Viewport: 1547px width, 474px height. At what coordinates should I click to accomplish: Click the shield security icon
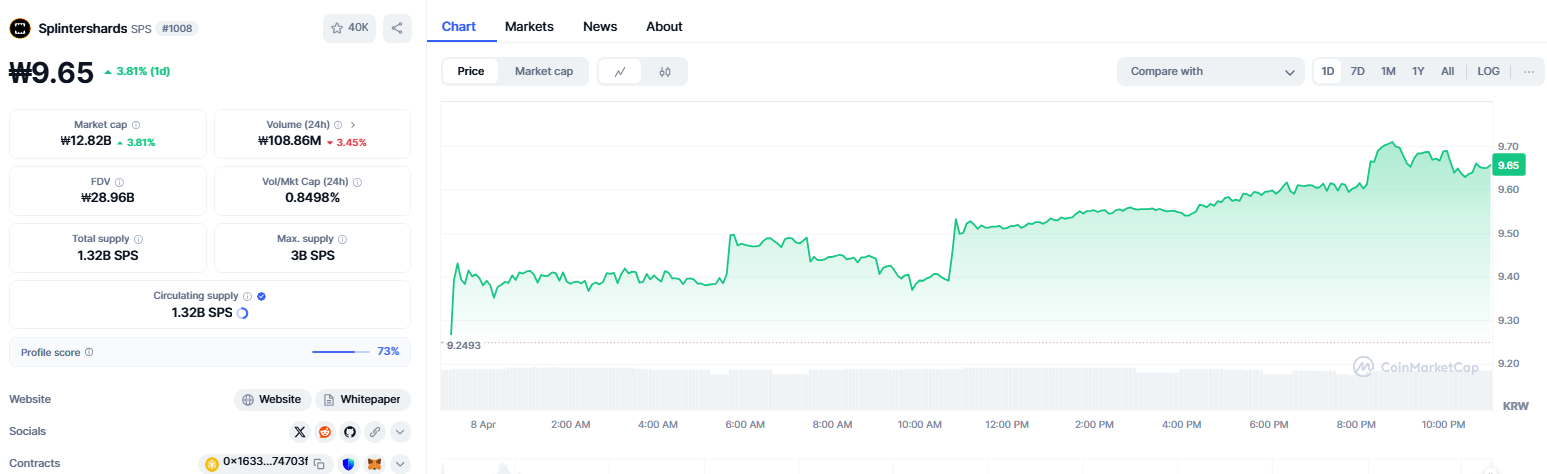point(349,464)
